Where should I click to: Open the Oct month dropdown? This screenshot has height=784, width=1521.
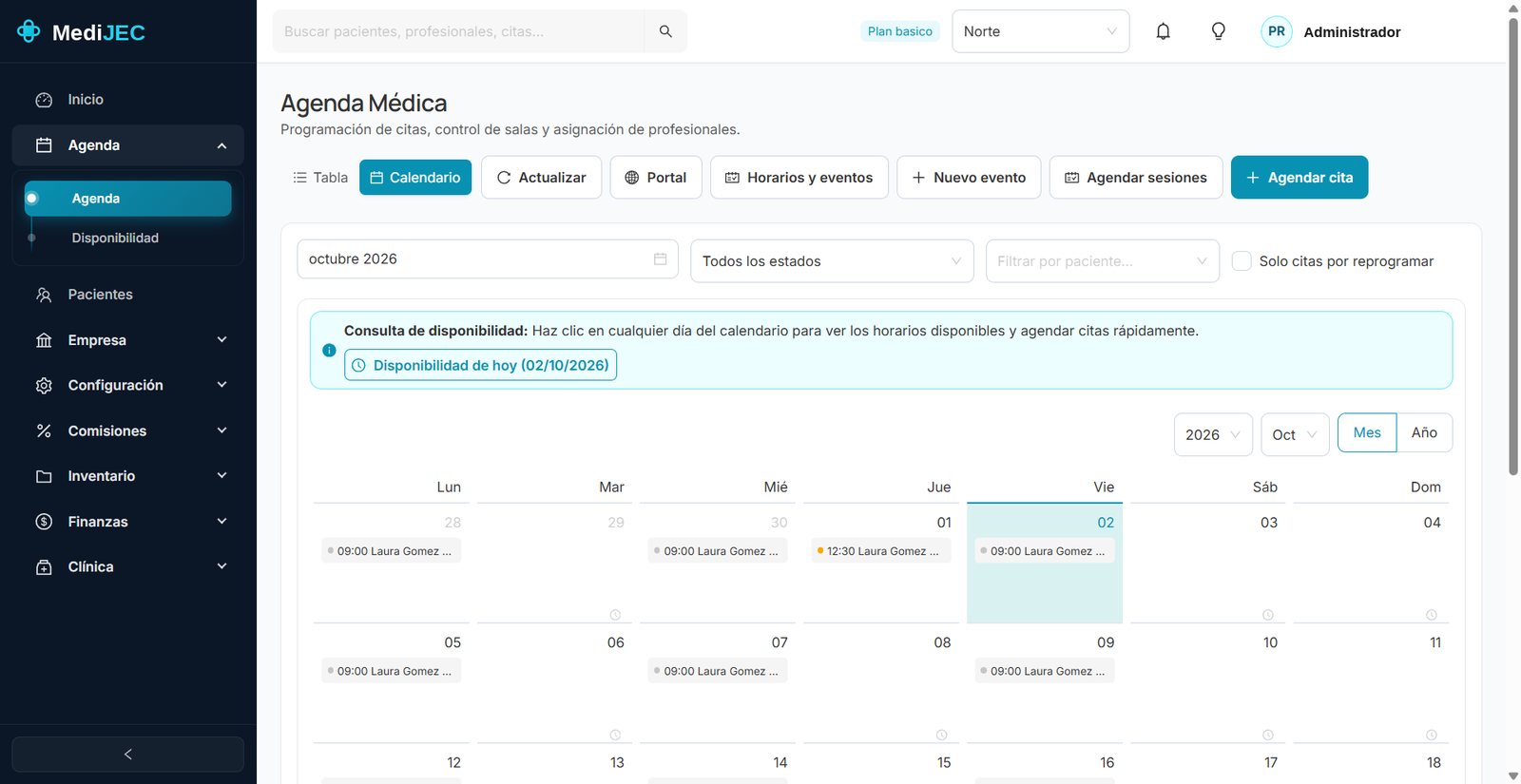1295,434
